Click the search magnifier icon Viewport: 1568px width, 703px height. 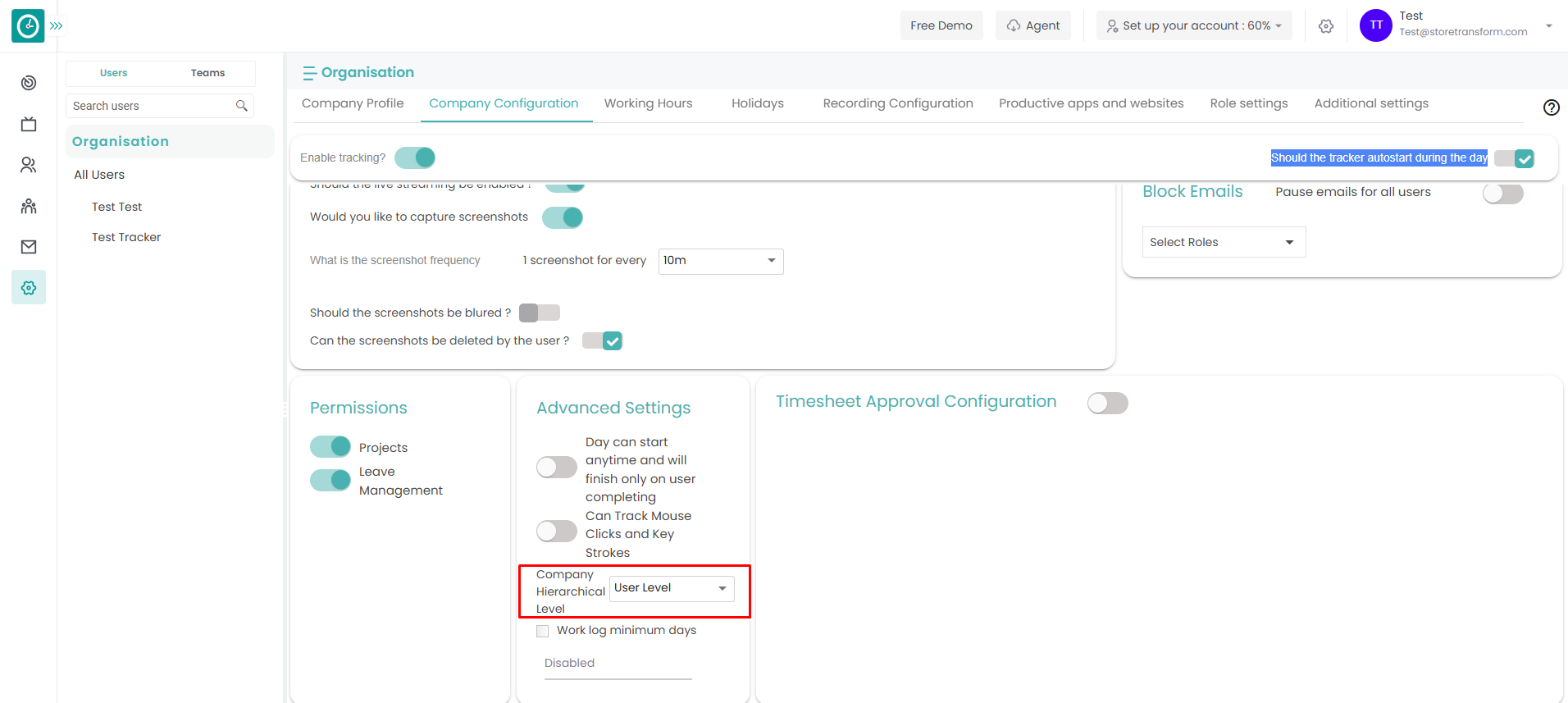(x=242, y=106)
